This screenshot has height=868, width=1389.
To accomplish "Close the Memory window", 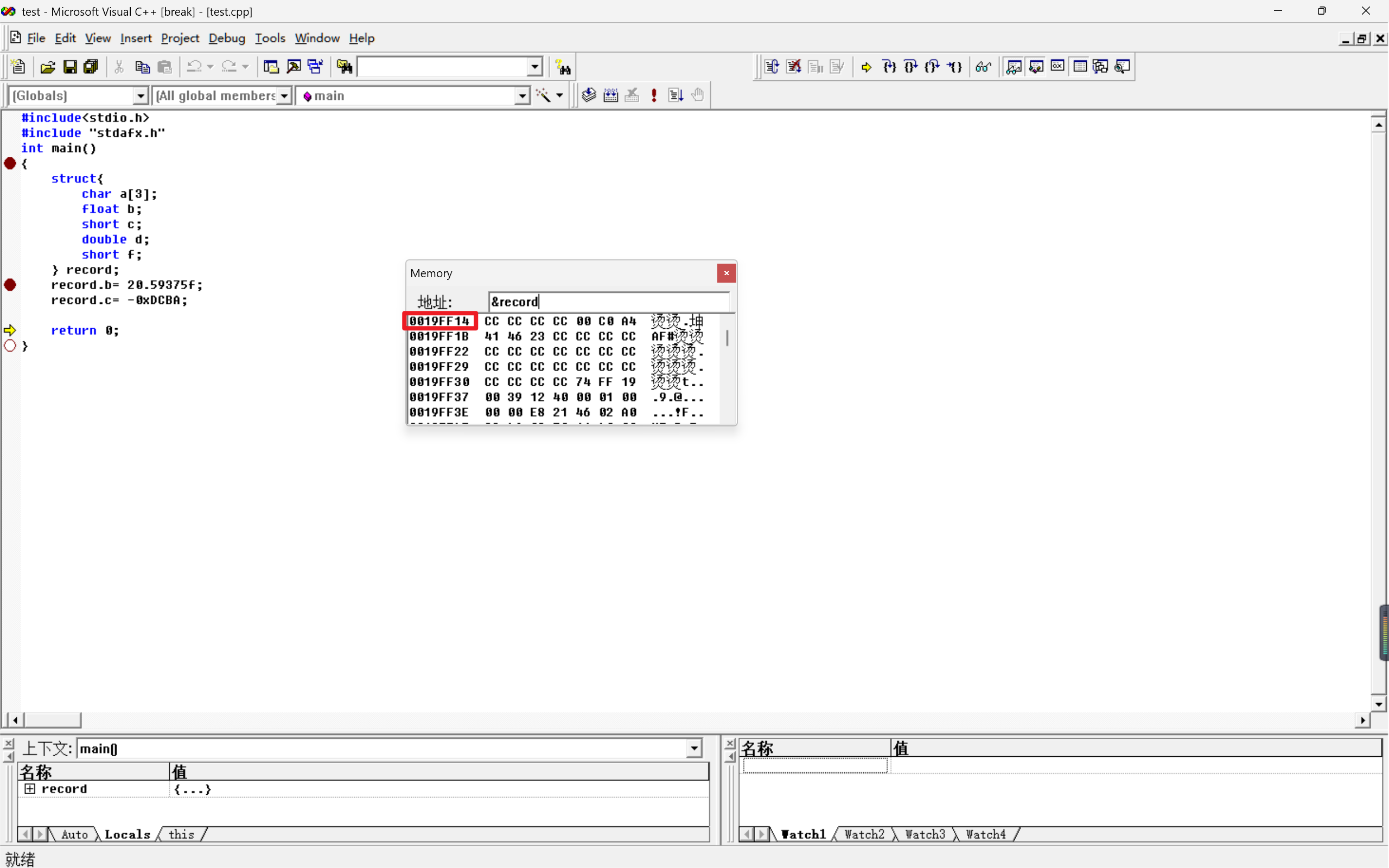I will (x=727, y=273).
